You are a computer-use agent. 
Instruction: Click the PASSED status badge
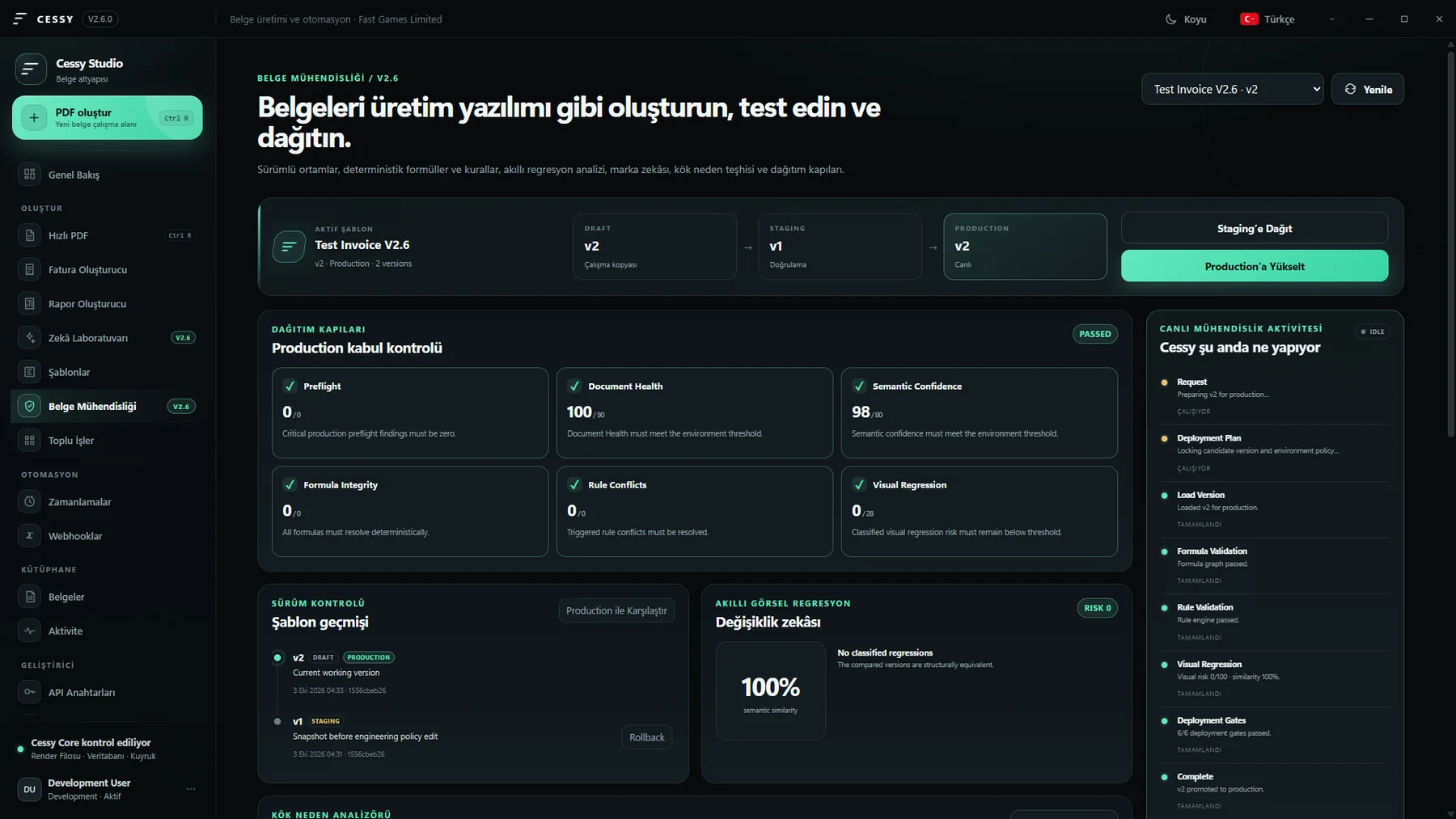point(1095,334)
